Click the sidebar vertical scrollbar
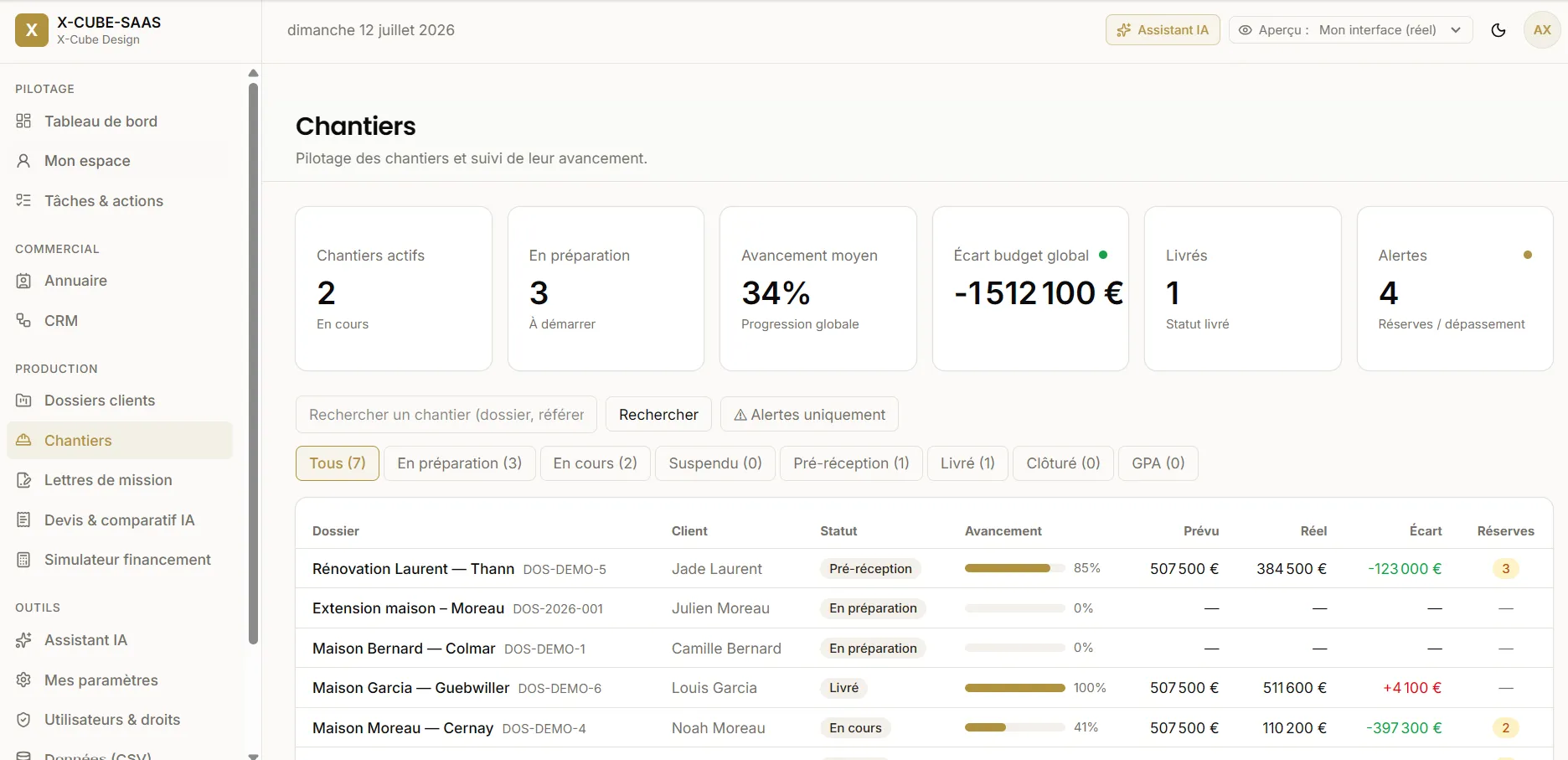The height and width of the screenshot is (760, 1568). click(253, 363)
